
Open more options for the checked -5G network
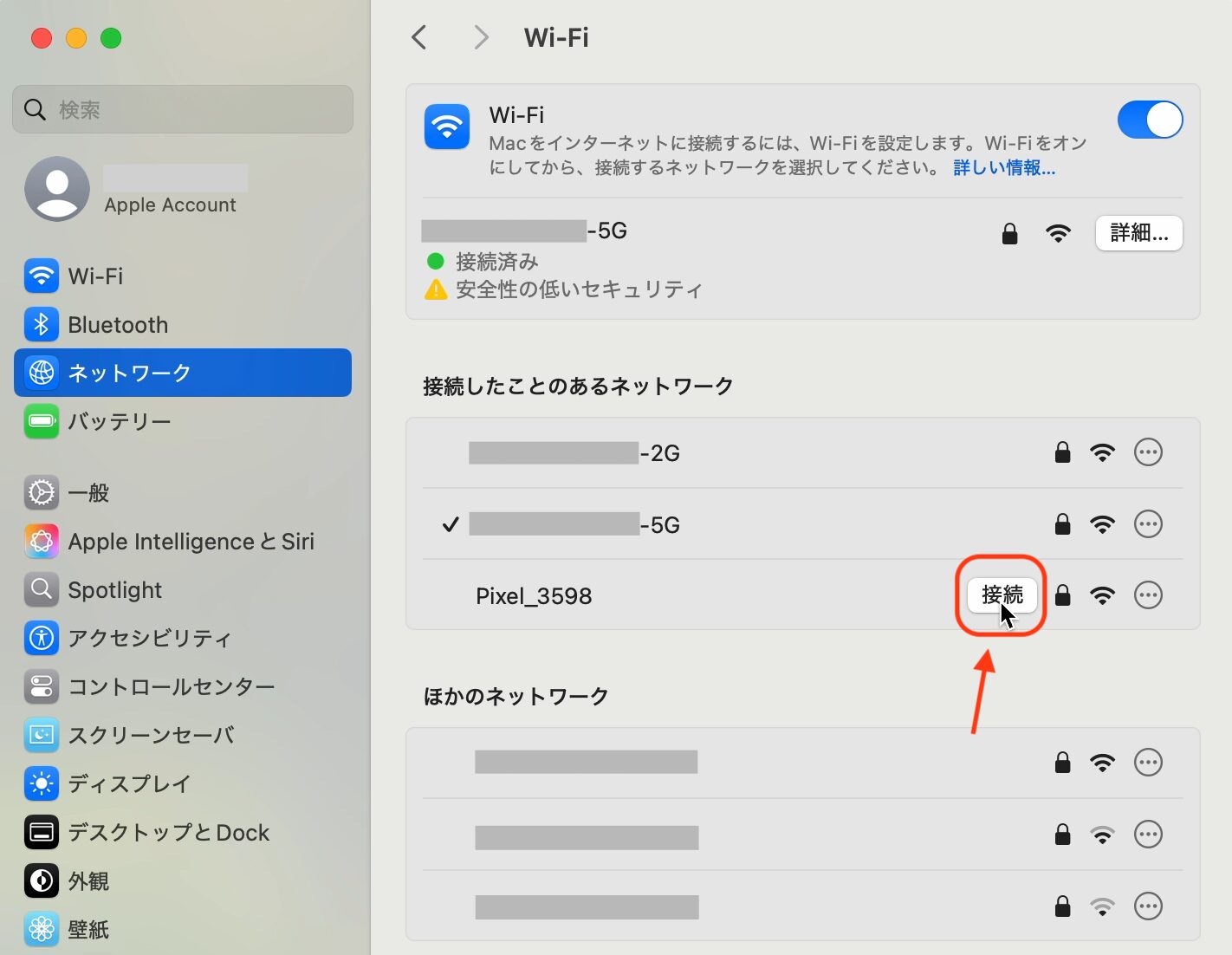point(1148,524)
